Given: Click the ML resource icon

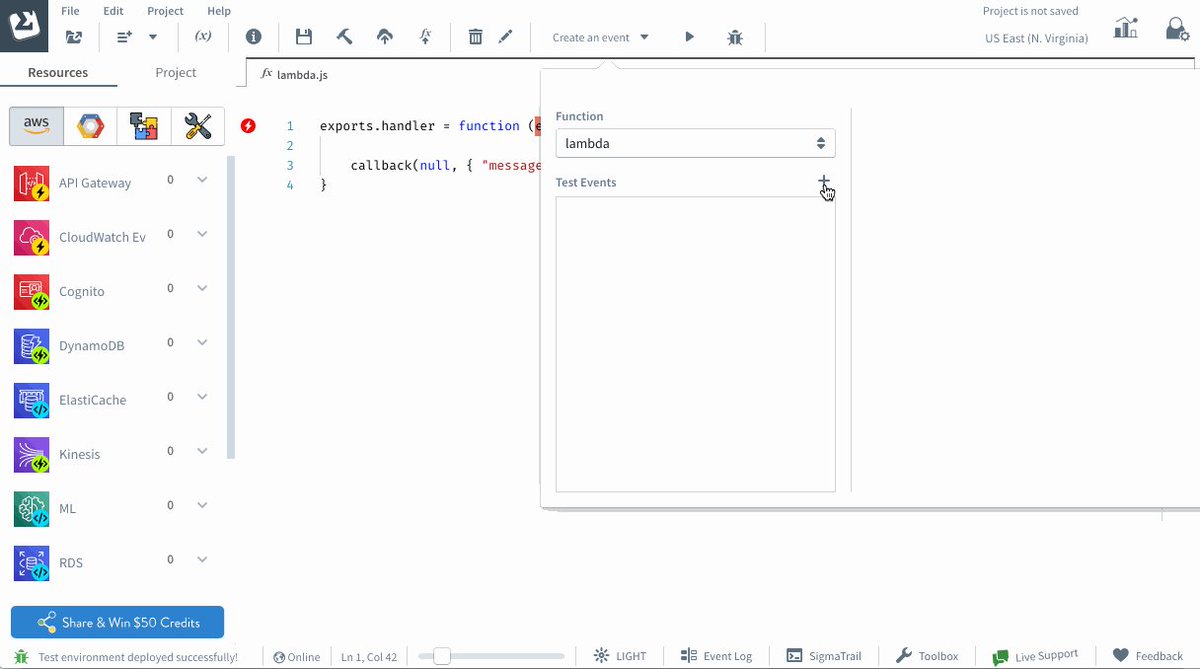Looking at the screenshot, I should point(32,508).
